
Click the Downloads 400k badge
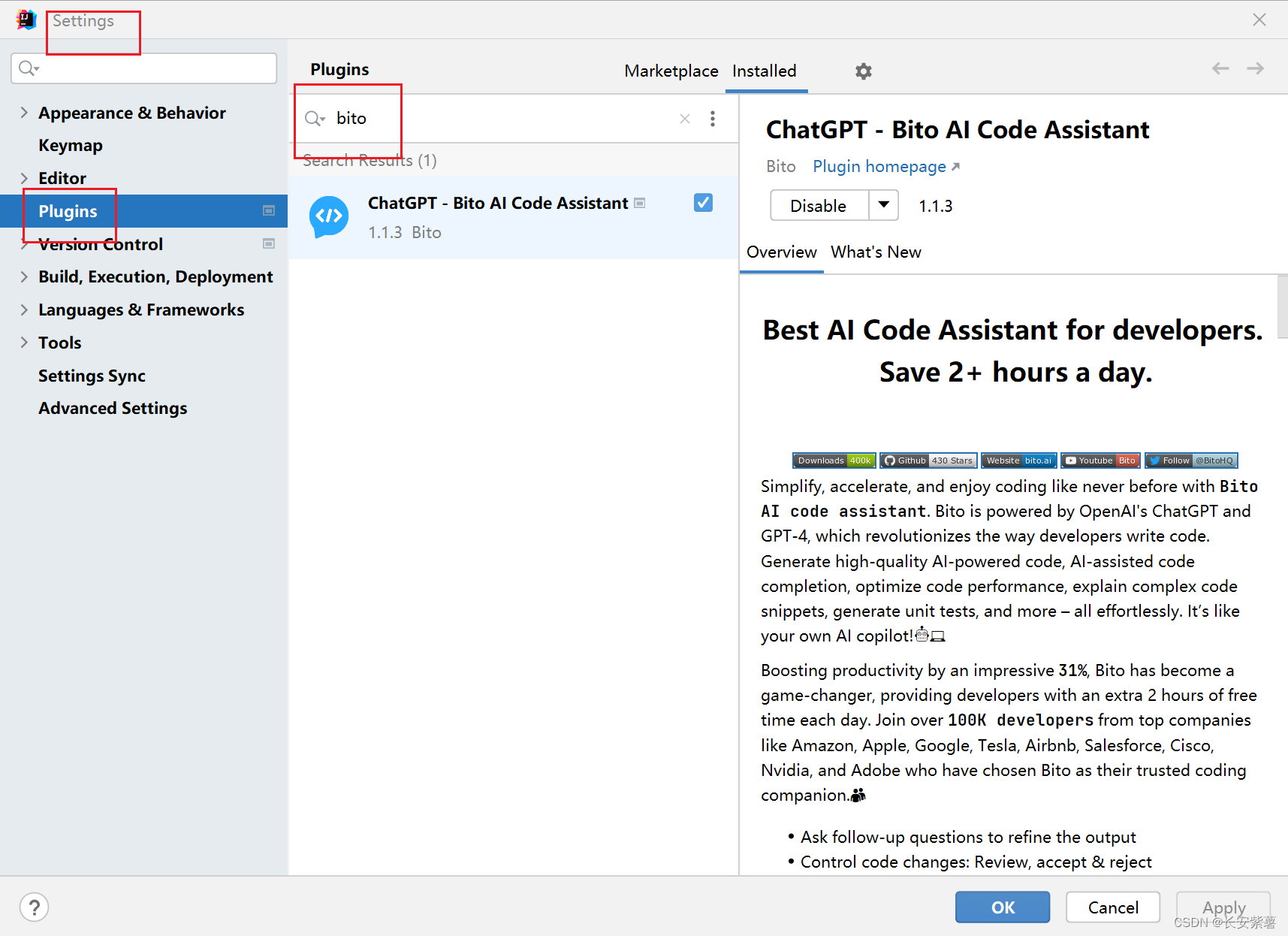click(834, 460)
